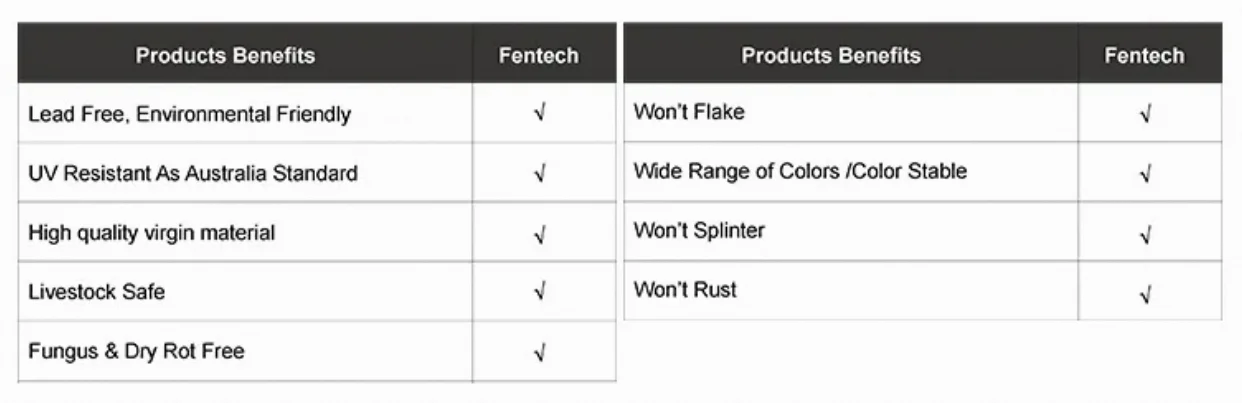Screen dimensions: 1242x403
Task: Click the checkmark beside Lead Free, Environmental Friendly
Action: tap(540, 115)
